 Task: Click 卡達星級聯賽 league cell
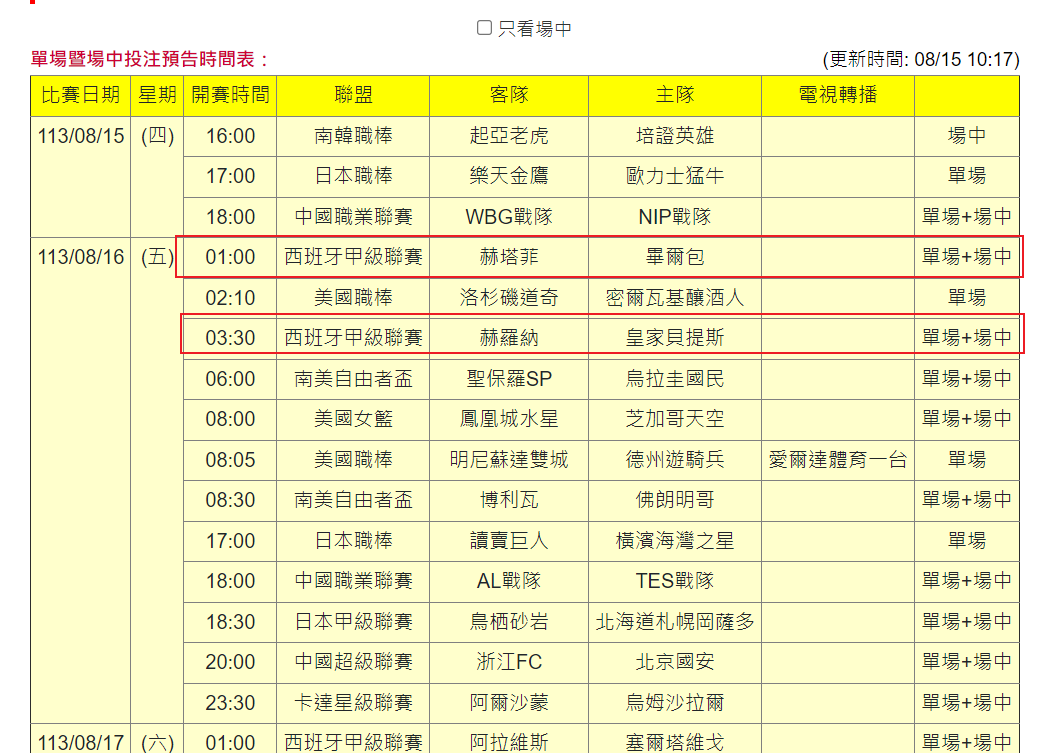(x=353, y=703)
